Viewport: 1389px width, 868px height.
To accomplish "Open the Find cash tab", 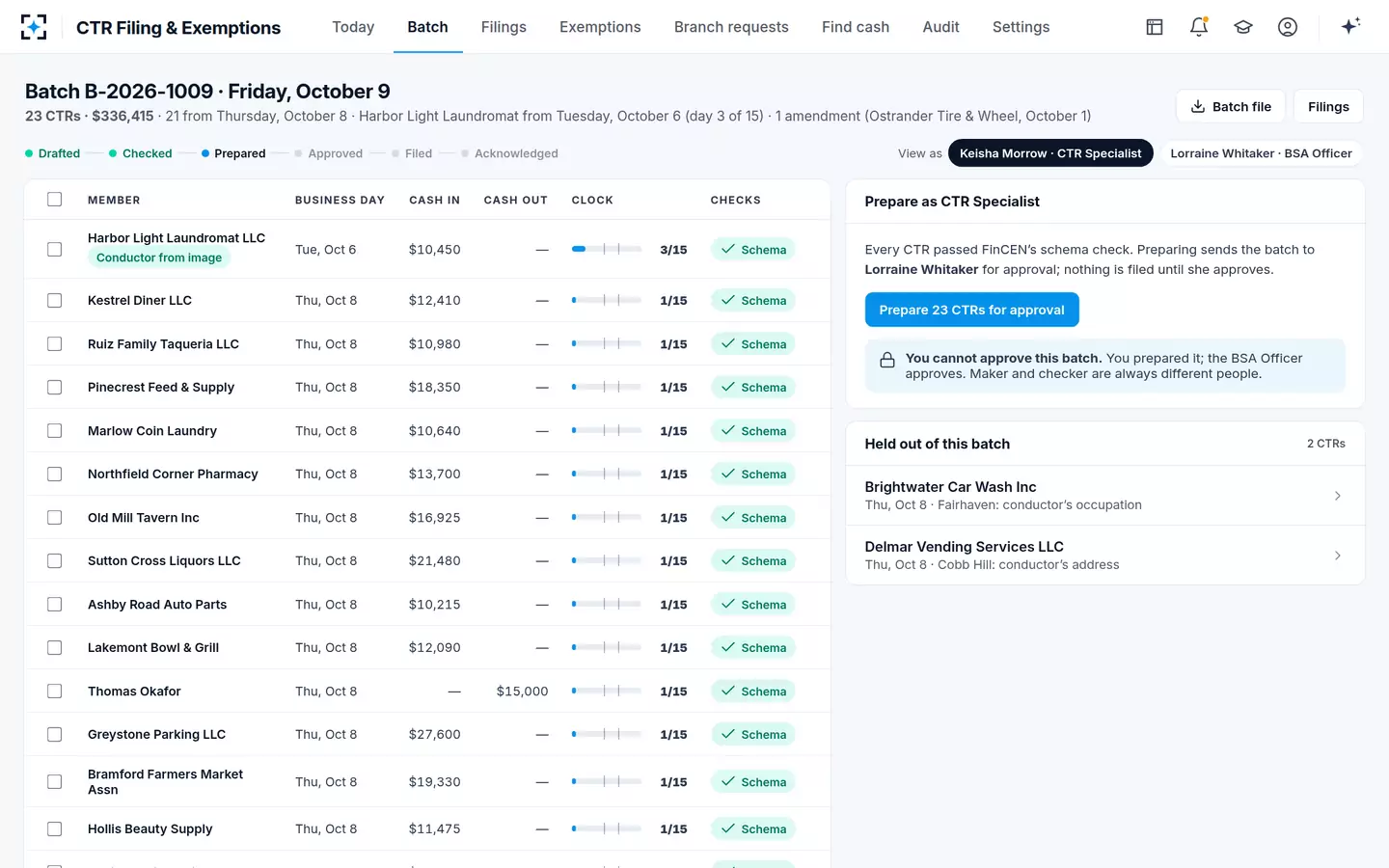I will coord(856,27).
